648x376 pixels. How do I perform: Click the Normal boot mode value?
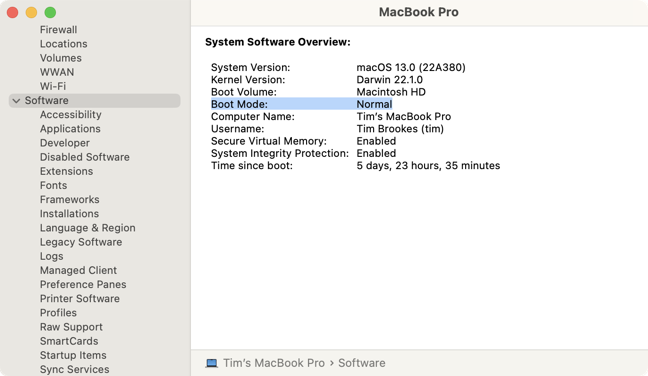point(374,104)
